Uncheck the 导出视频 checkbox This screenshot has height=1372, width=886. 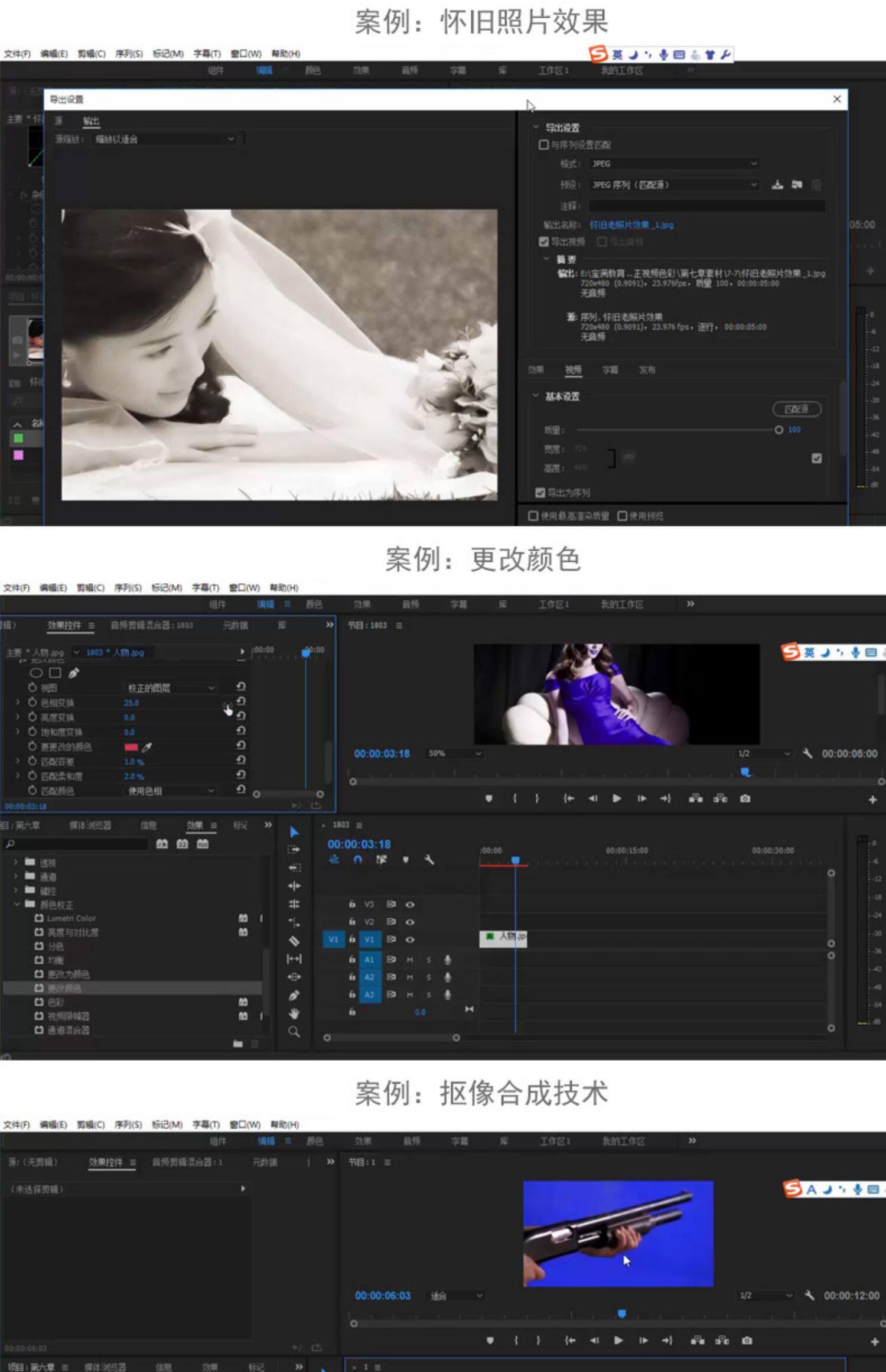pyautogui.click(x=544, y=242)
